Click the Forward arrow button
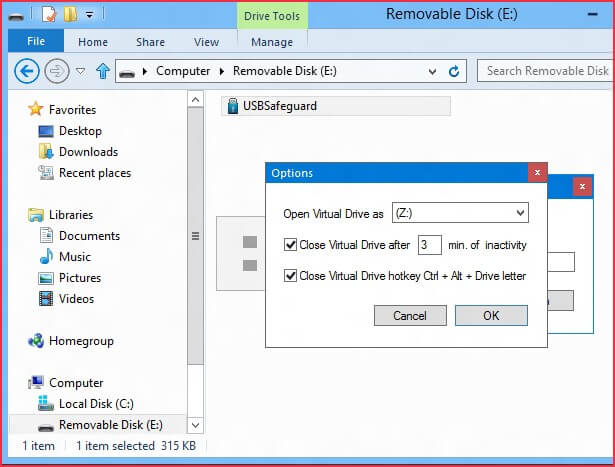Viewport: 615px width, 467px height. coord(57,71)
